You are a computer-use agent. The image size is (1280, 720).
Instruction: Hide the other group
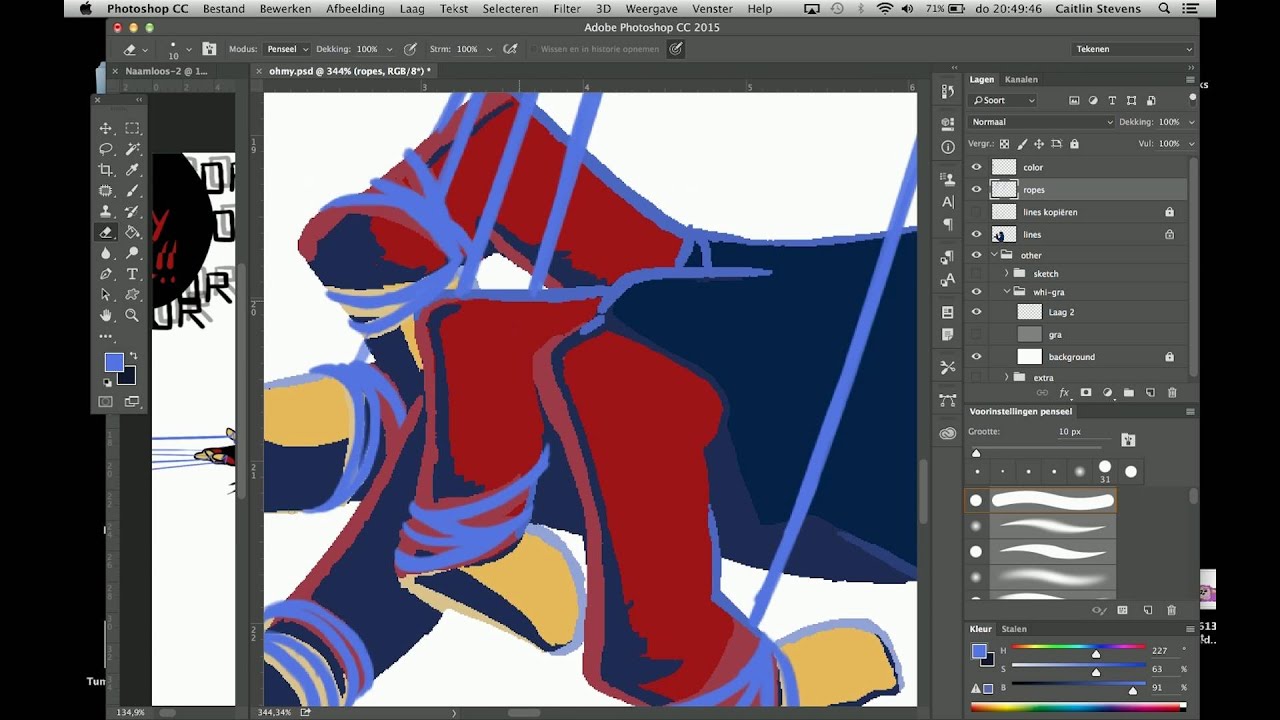977,255
